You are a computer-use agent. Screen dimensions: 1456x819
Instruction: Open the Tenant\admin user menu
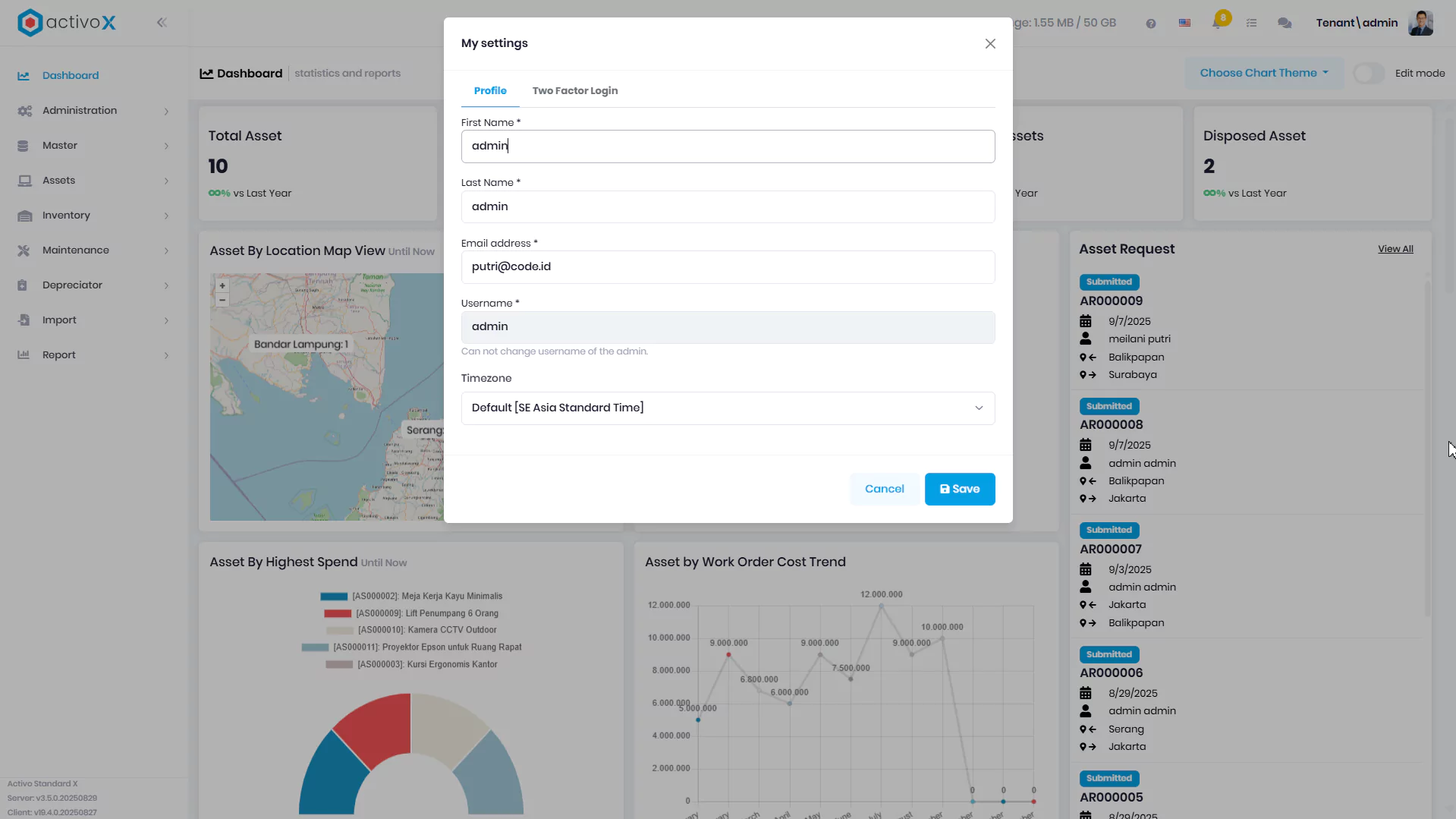1357,23
